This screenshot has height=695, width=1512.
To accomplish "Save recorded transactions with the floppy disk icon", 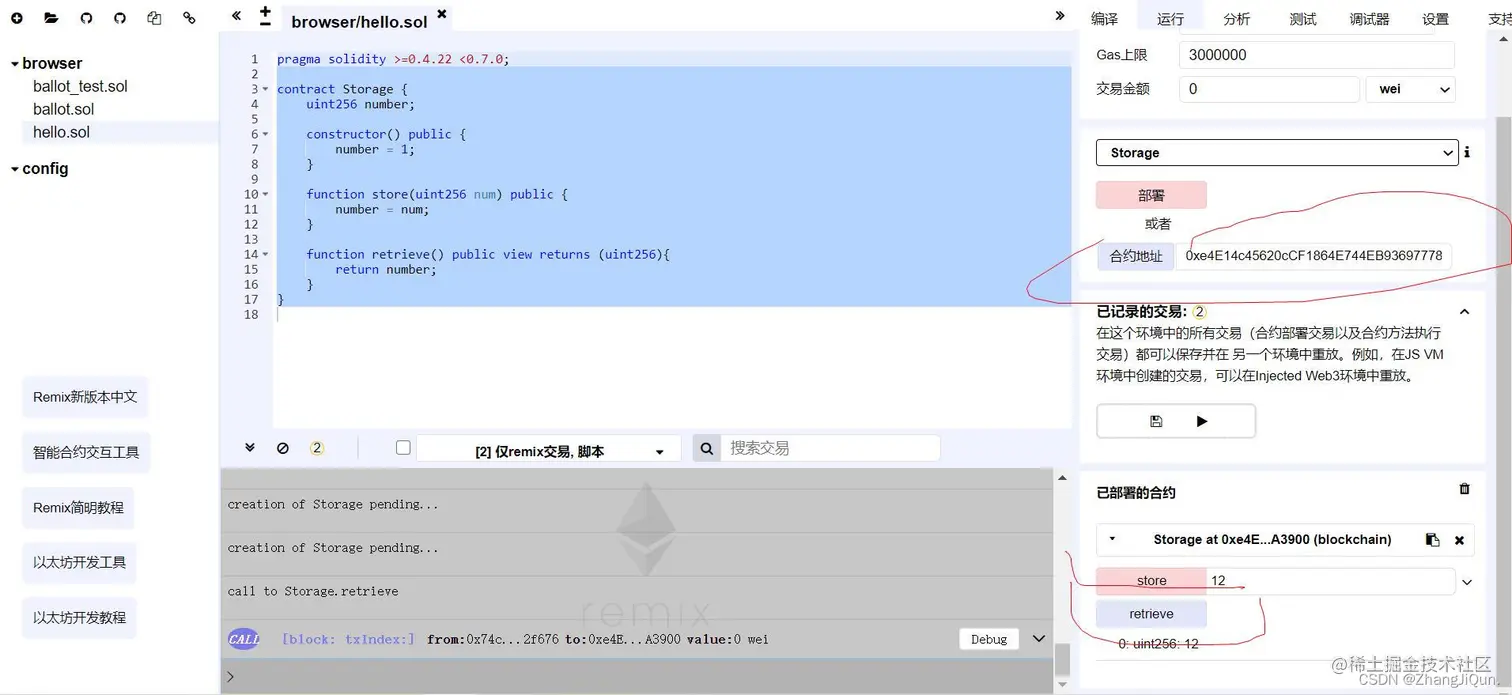I will 1156,421.
